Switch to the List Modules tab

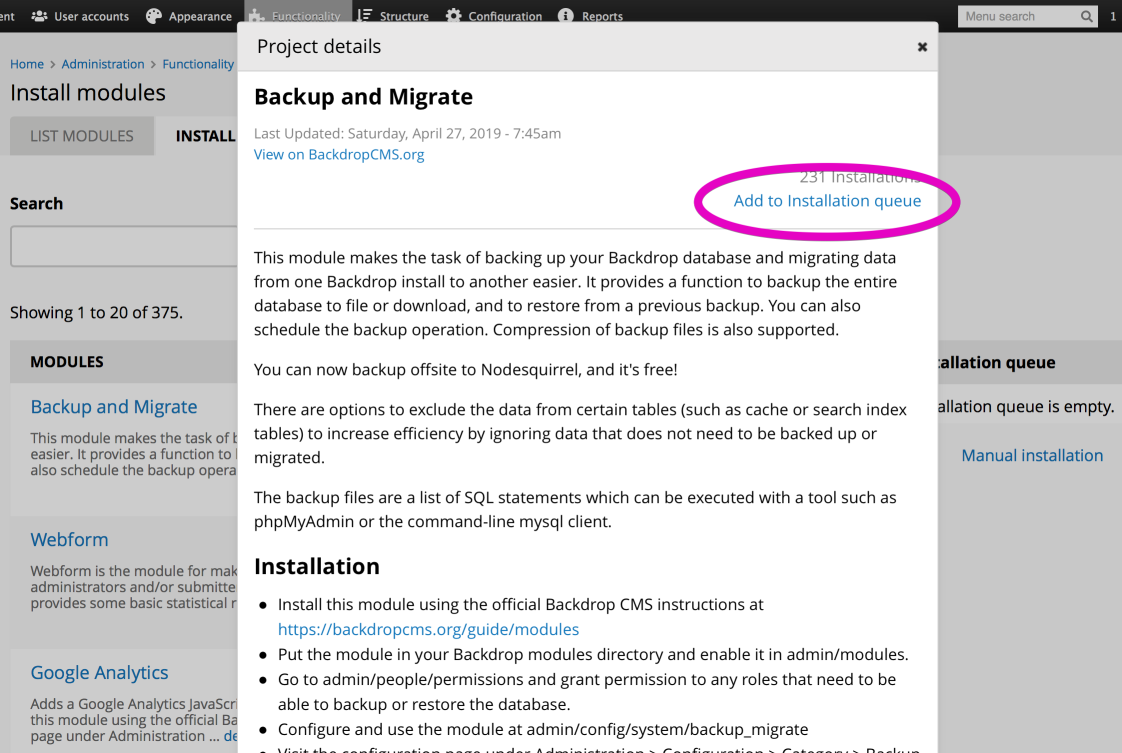pos(81,136)
